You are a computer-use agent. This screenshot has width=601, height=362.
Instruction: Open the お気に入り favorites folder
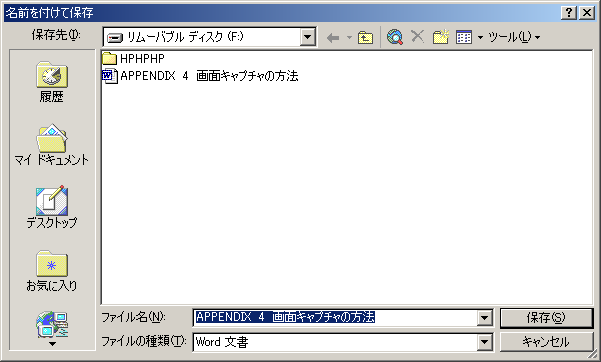(x=52, y=271)
